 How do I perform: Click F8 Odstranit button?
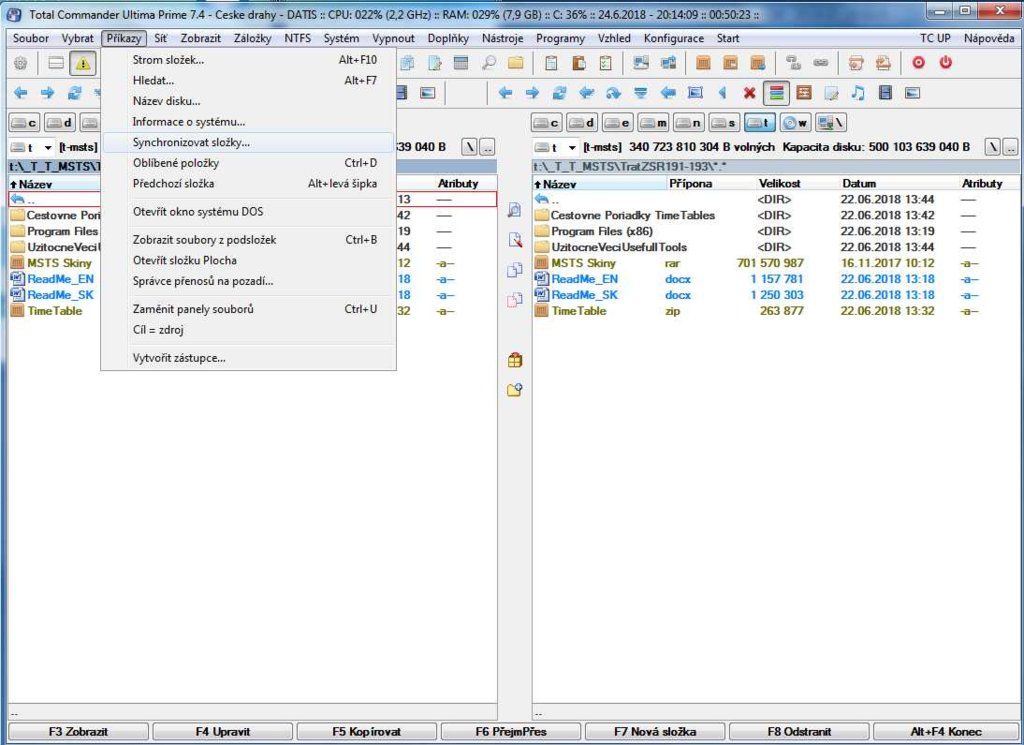(799, 732)
